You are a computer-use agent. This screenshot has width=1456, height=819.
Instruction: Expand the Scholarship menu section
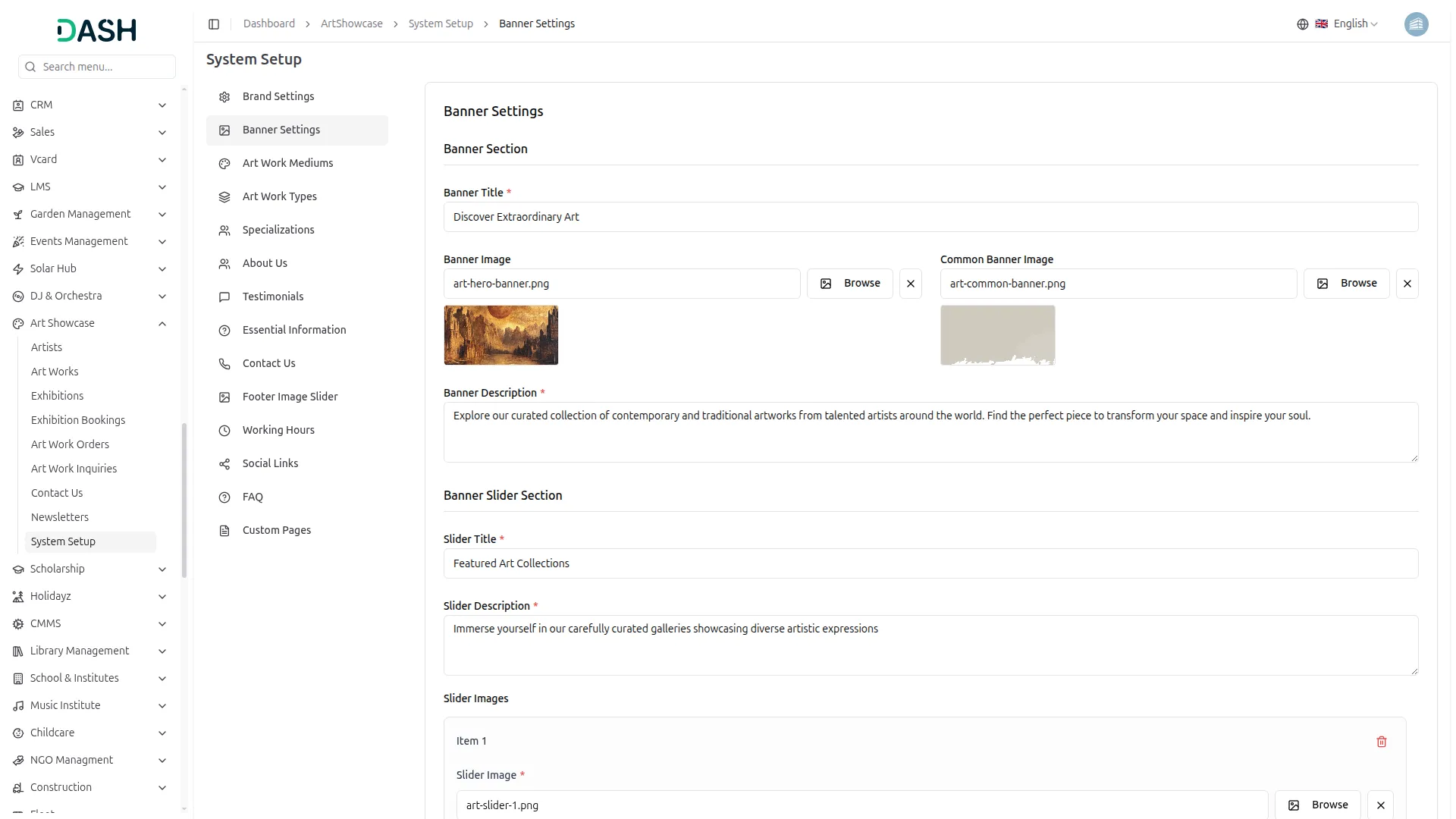[162, 570]
